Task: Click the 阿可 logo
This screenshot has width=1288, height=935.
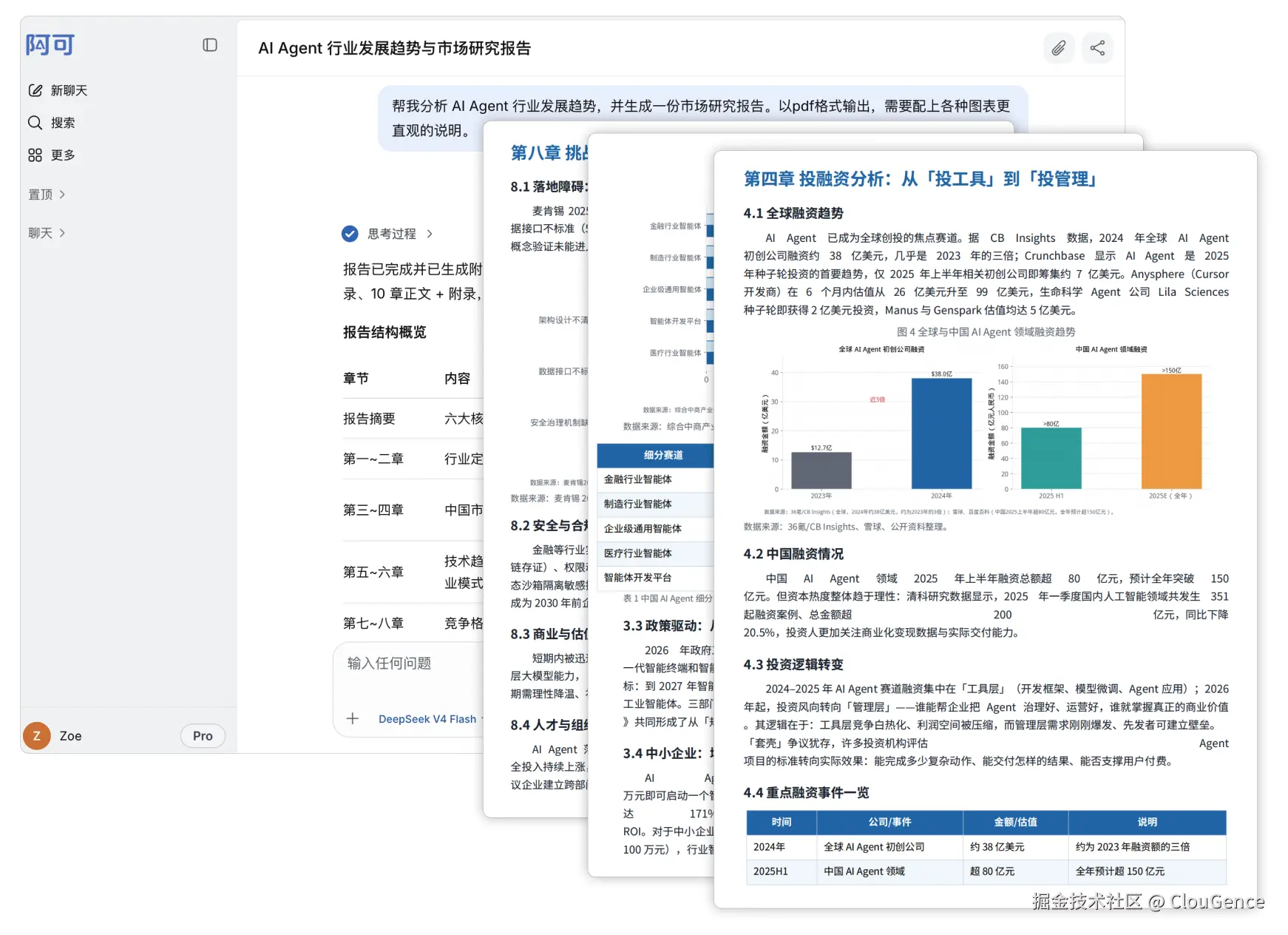Action: click(x=50, y=45)
